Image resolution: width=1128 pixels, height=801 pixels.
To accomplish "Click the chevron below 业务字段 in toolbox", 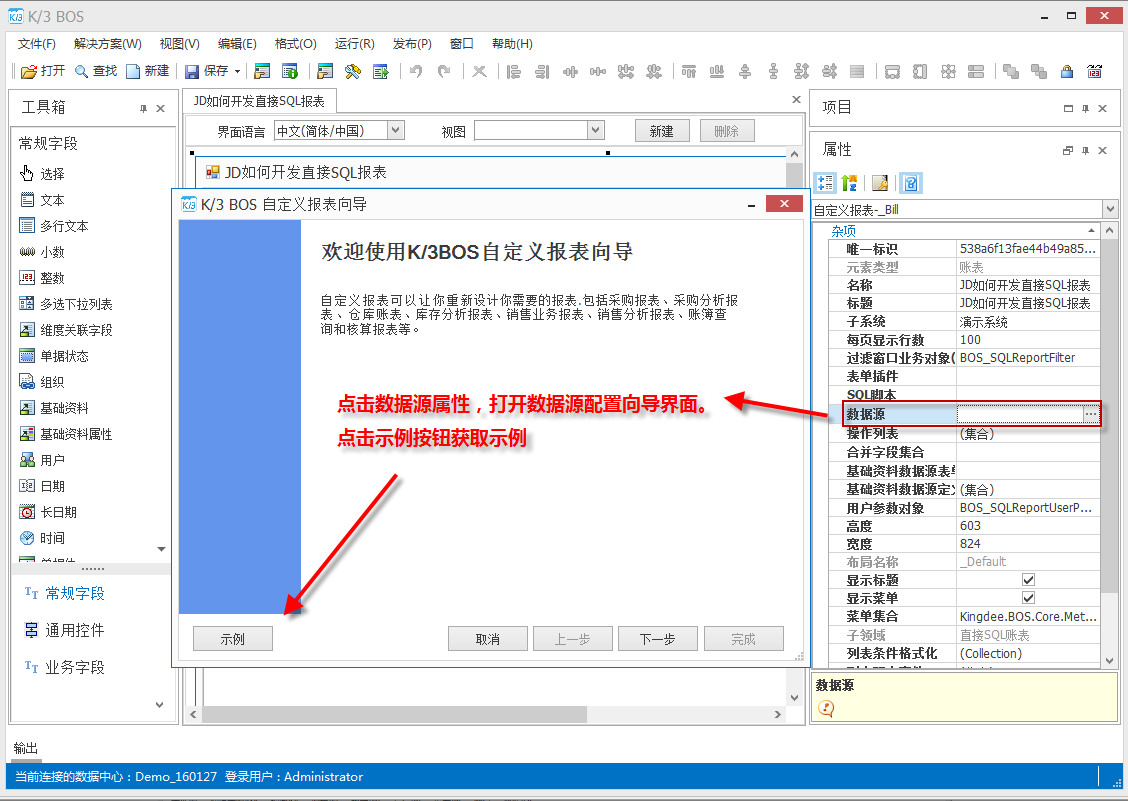I will click(x=160, y=705).
